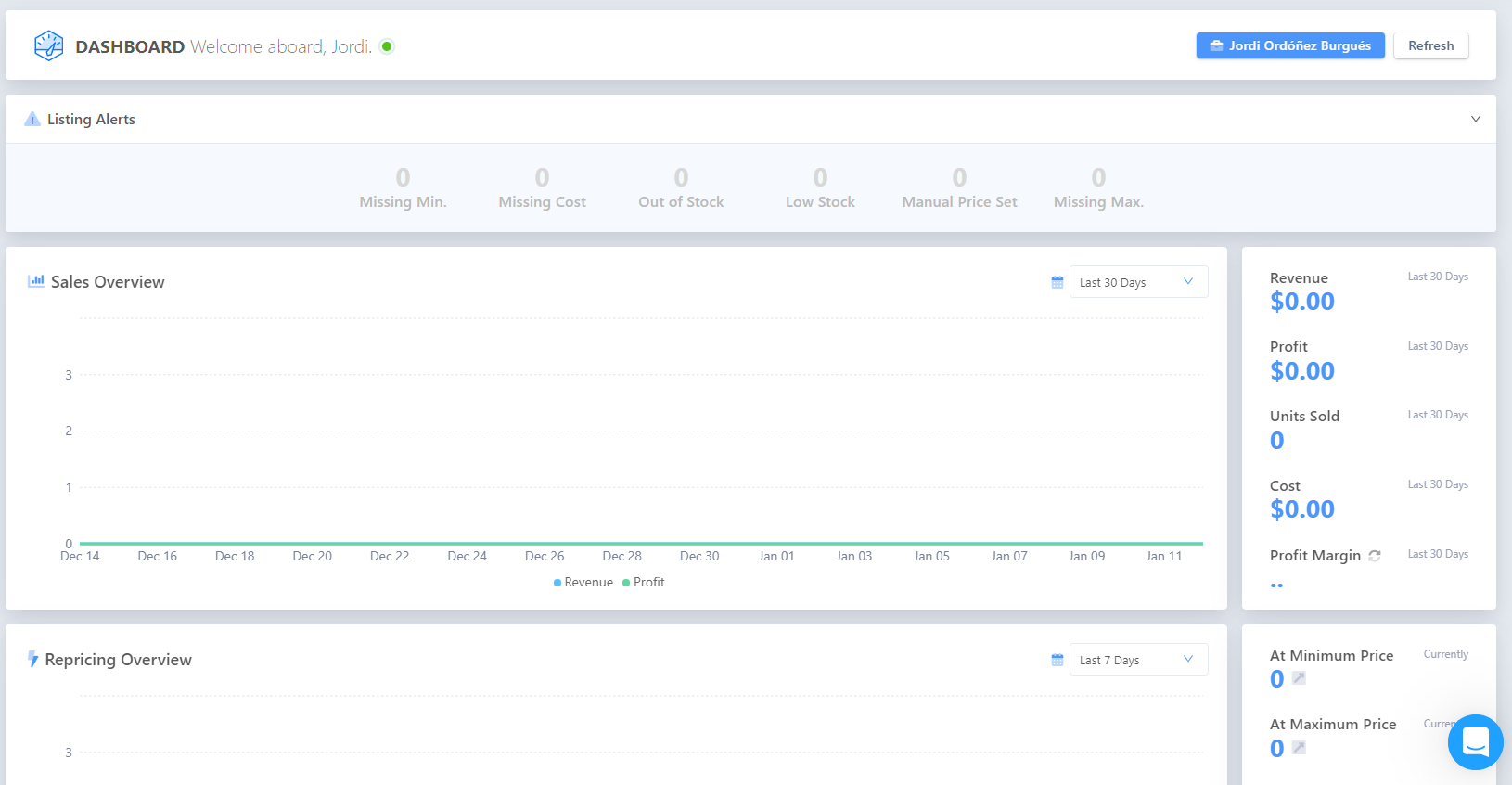Click the dashboard logo icon
Screen dimensions: 1512x785
(48, 45)
